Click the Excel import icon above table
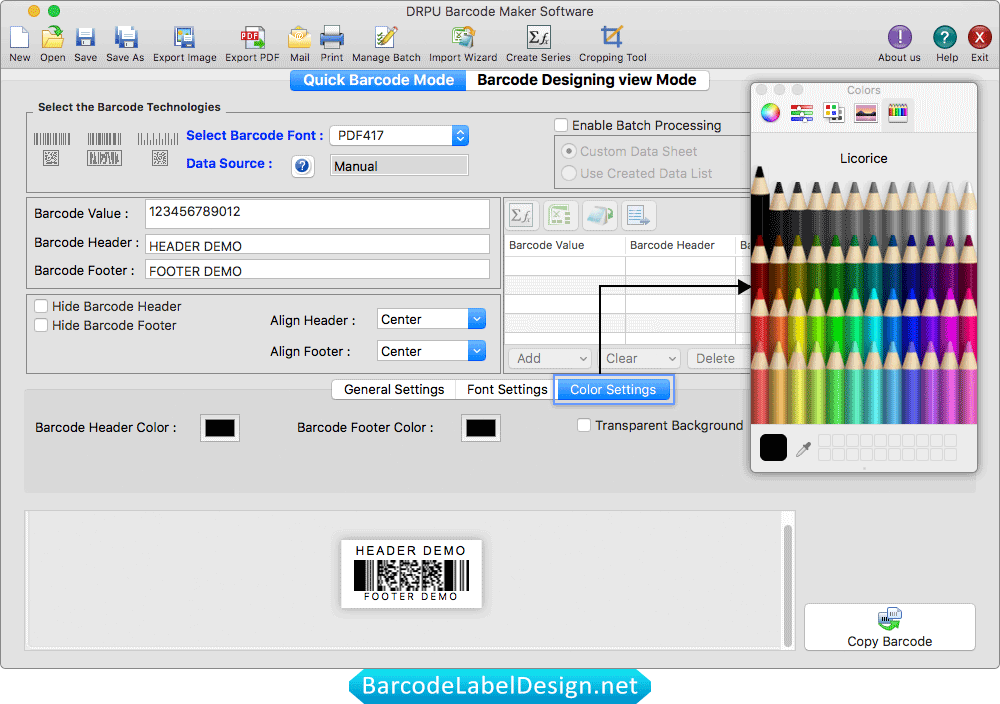Screen dimensions: 1000x704 click(561, 216)
